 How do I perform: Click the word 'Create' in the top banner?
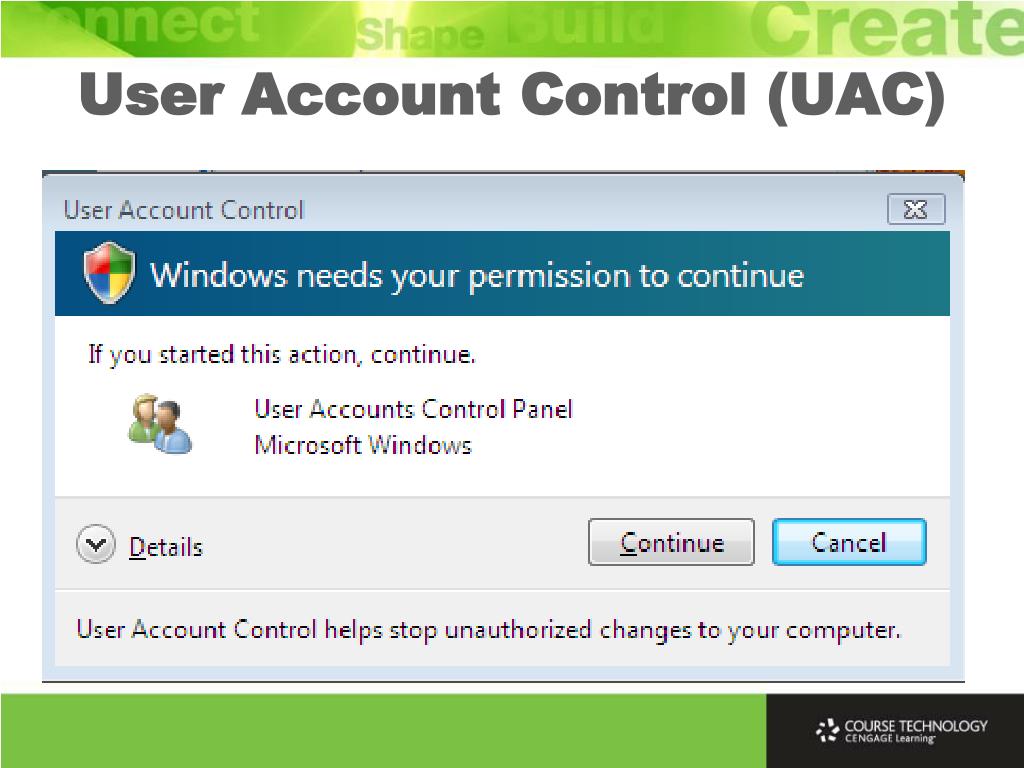pos(886,29)
